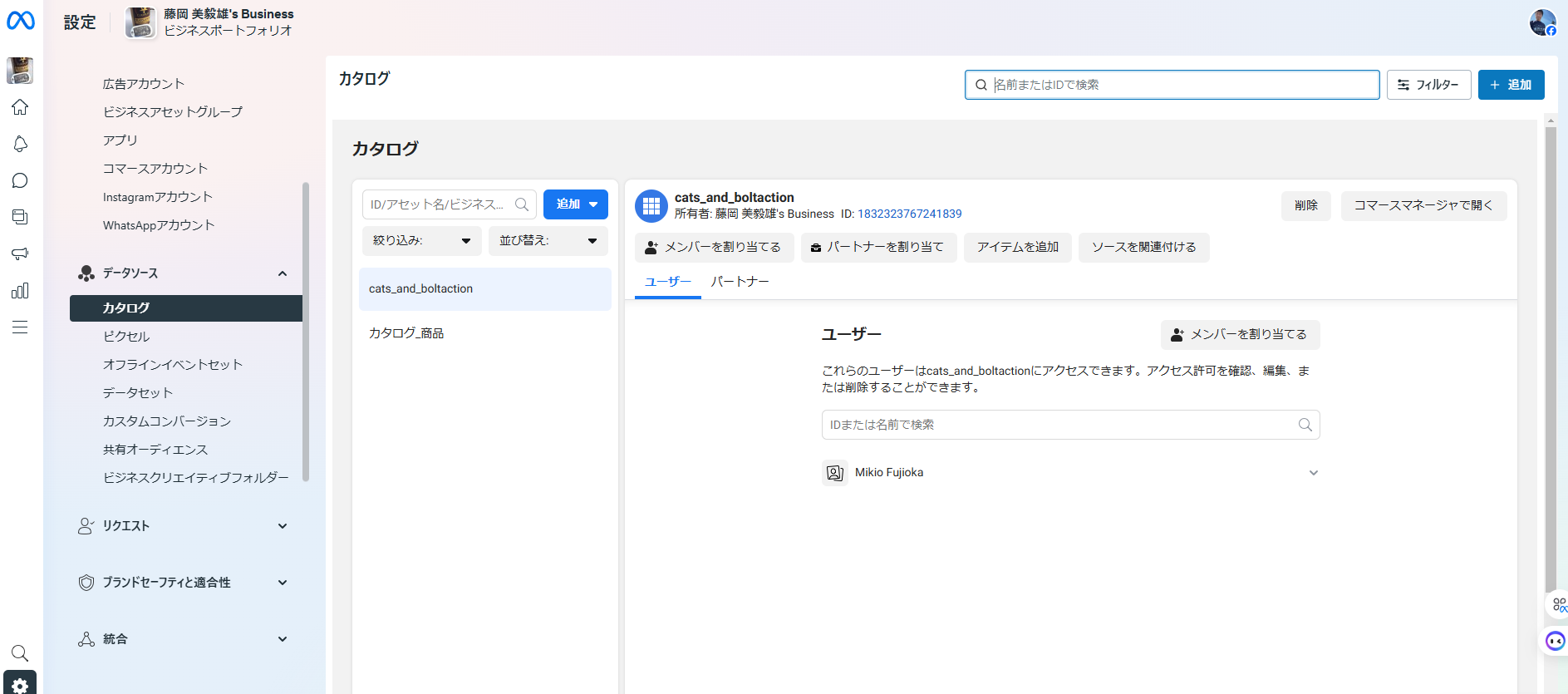This screenshot has height=694, width=1568.
Task: Click the business avatar in left rail
Action: click(x=20, y=71)
